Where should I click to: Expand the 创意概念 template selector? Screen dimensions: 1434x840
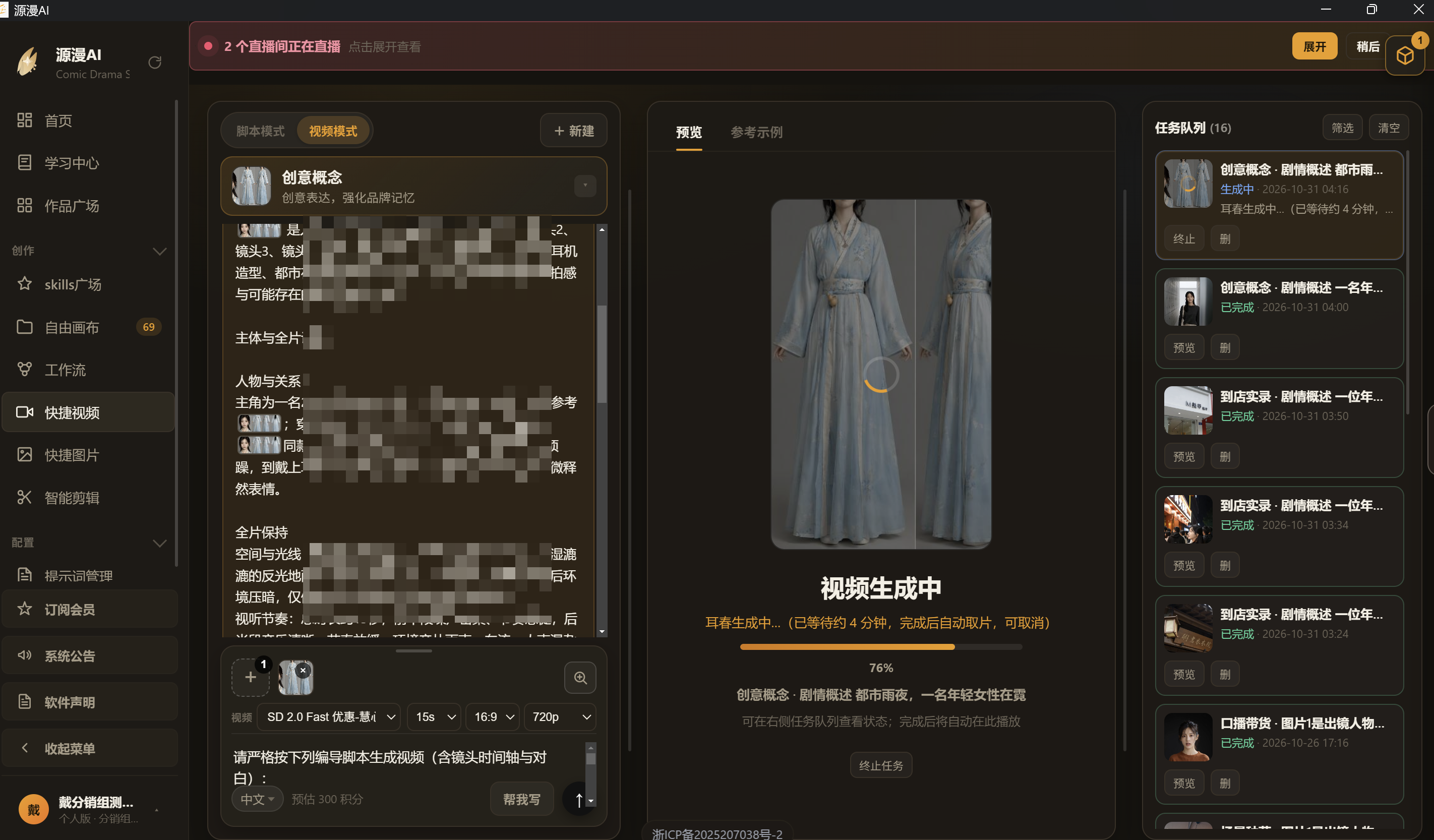click(584, 186)
